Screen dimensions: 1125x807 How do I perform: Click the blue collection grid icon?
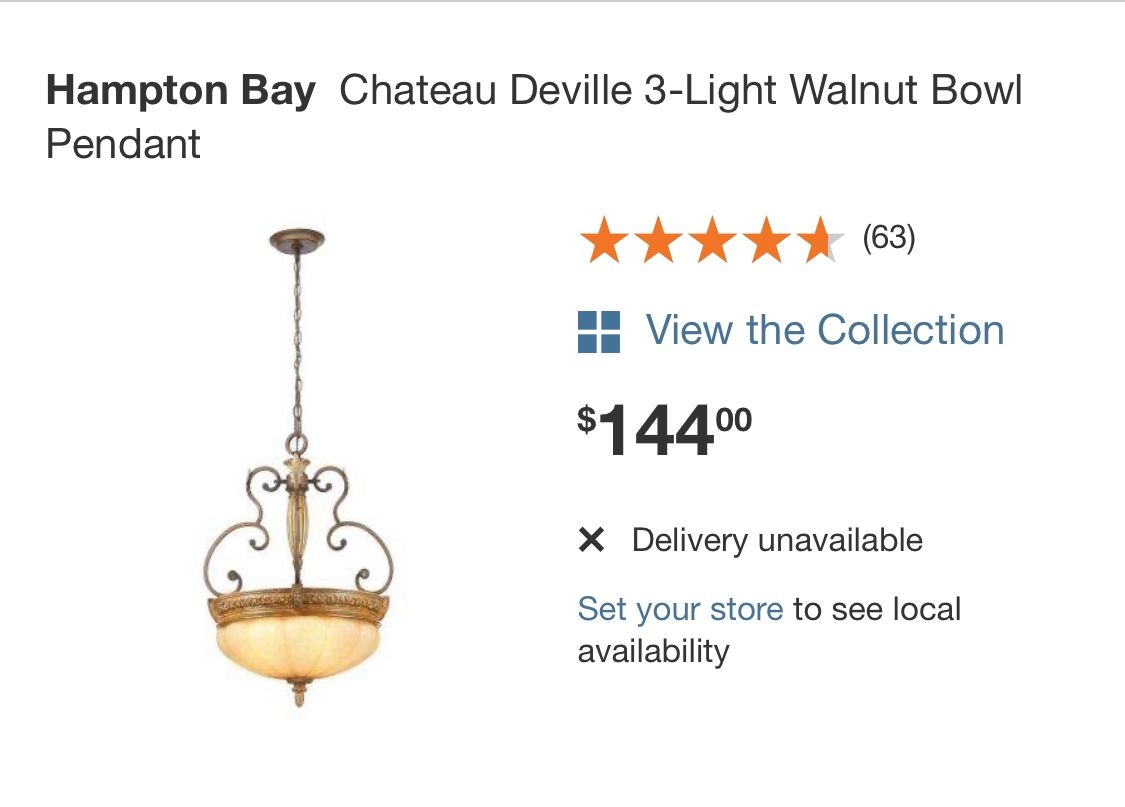(599, 331)
